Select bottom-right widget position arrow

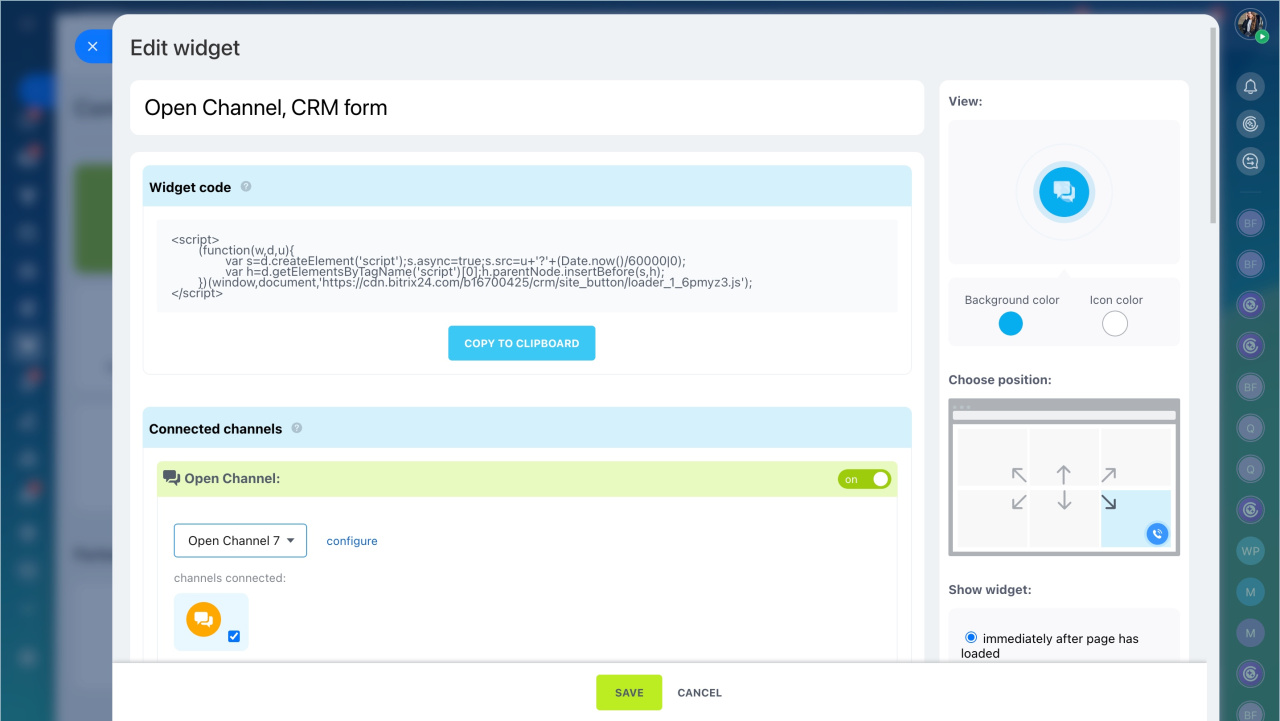tap(1109, 502)
